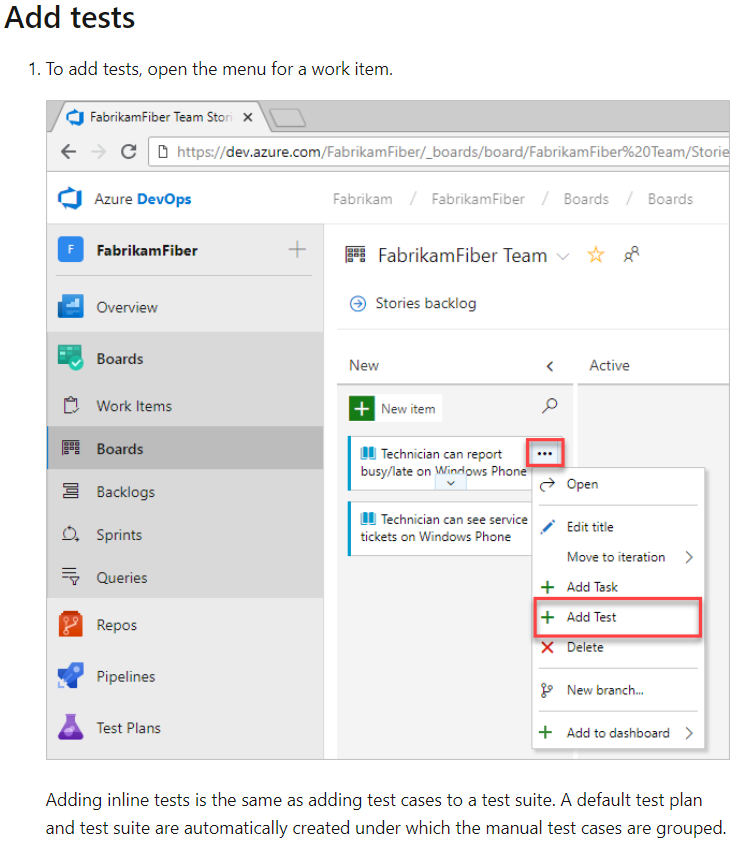Click FabrikamFiber breadcrumb link
749x848 pixels.
tap(478, 199)
